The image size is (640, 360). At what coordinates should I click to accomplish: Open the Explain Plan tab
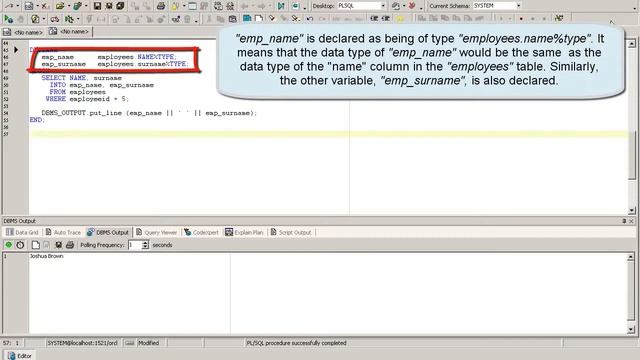[244, 232]
